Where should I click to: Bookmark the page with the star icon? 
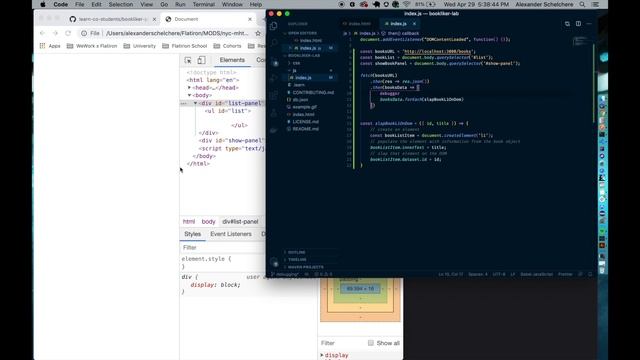[x=258, y=33]
